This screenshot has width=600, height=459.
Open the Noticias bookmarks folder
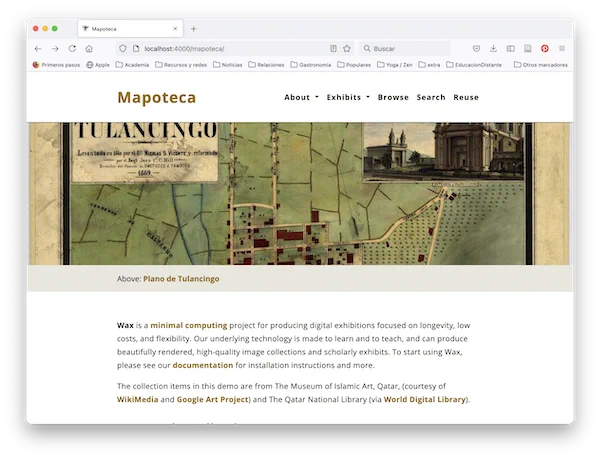click(228, 65)
